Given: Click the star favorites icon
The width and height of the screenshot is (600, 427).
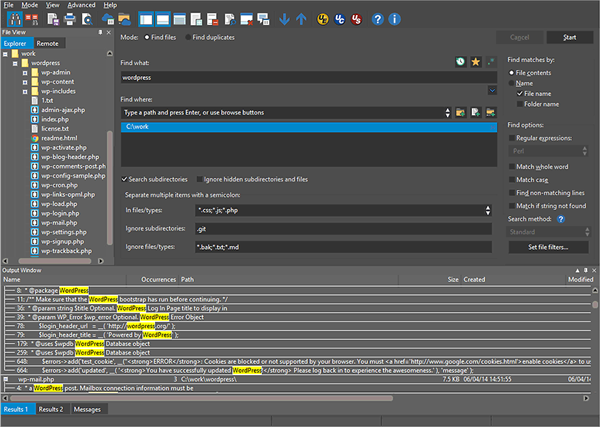Looking at the screenshot, I should [475, 62].
